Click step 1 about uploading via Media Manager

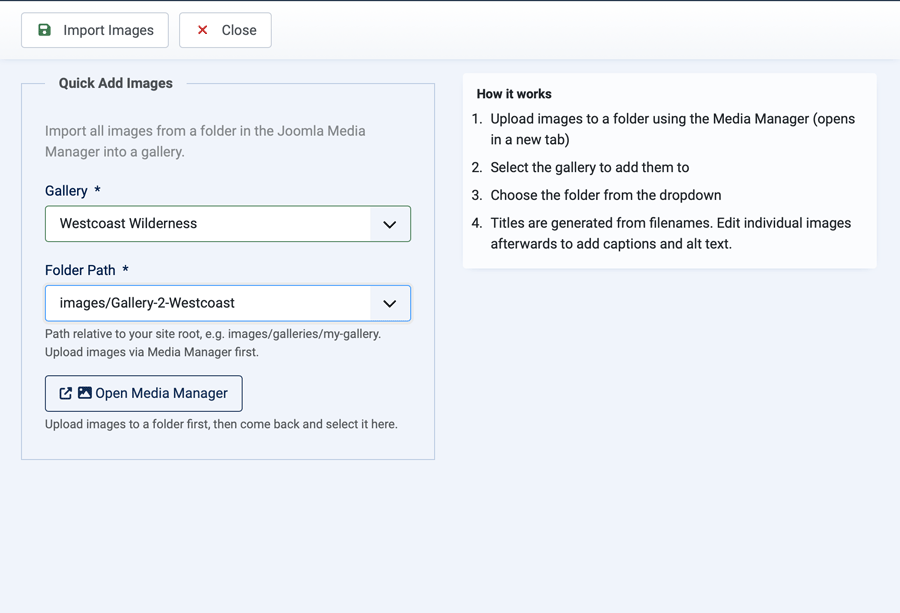click(x=672, y=129)
